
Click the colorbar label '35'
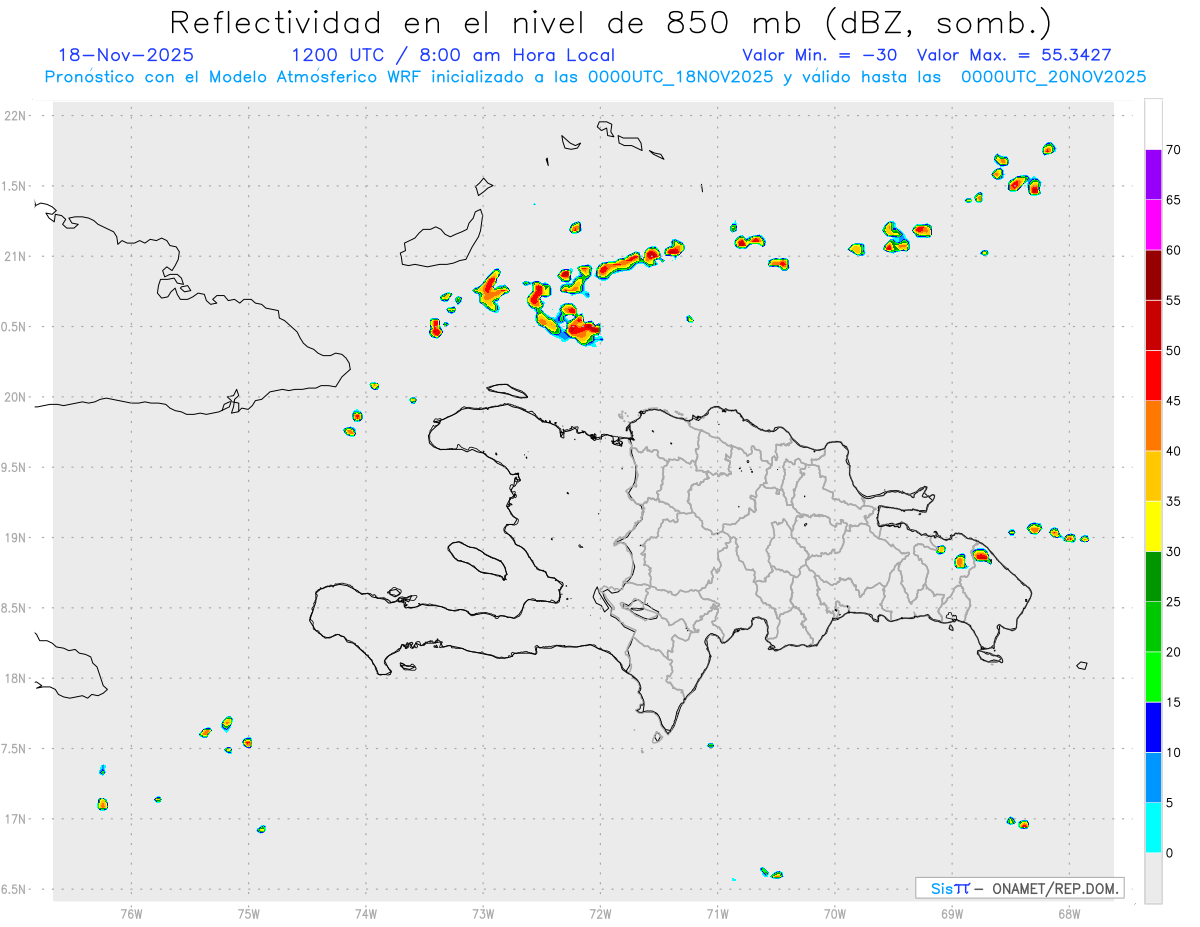[x=1173, y=501]
